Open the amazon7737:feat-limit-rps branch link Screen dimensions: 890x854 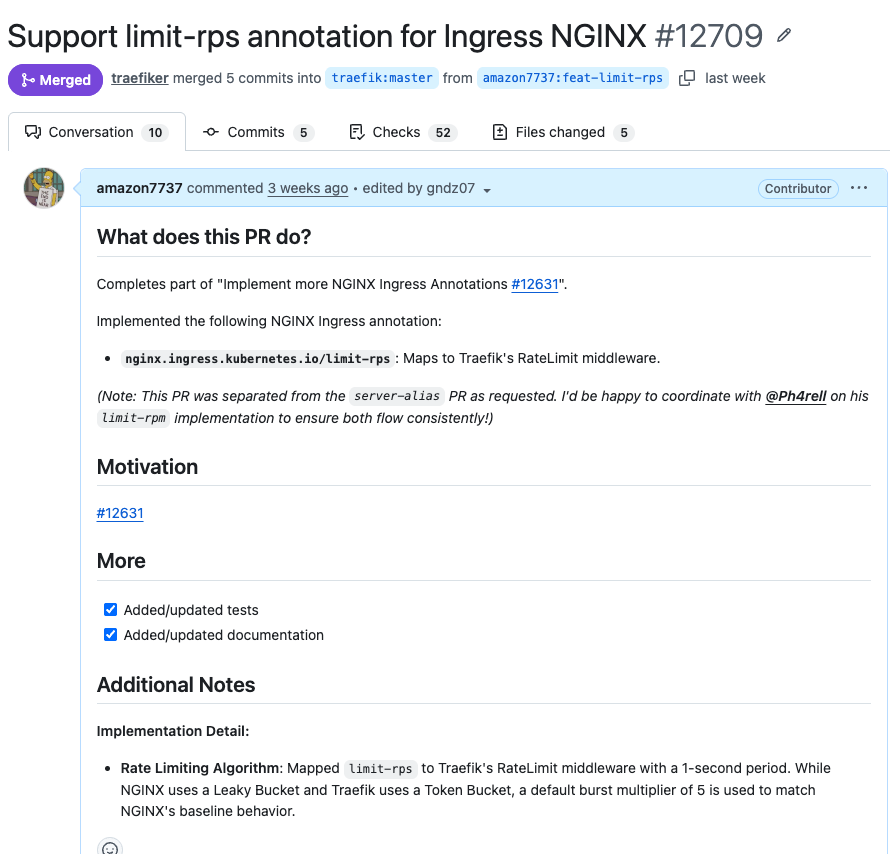pos(573,78)
